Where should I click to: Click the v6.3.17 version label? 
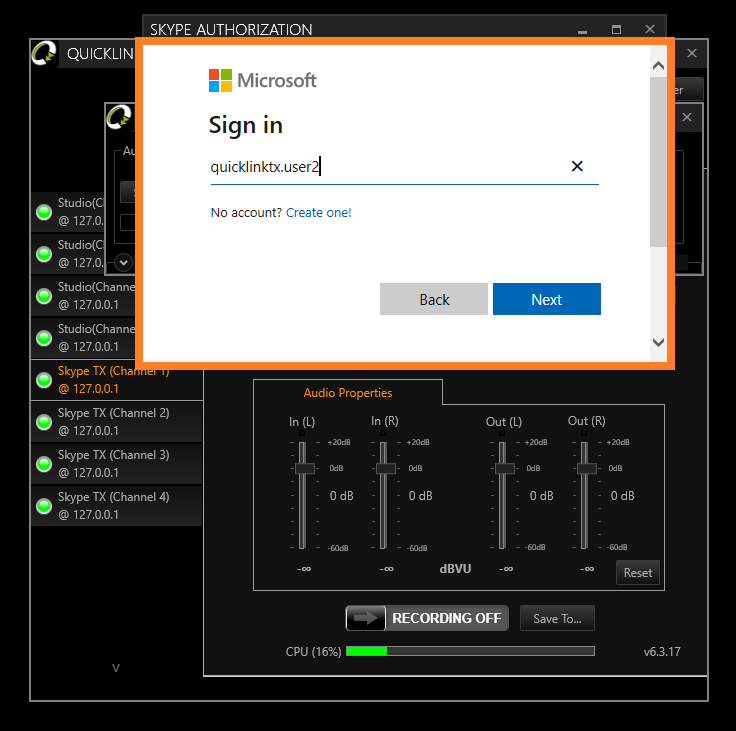[661, 652]
